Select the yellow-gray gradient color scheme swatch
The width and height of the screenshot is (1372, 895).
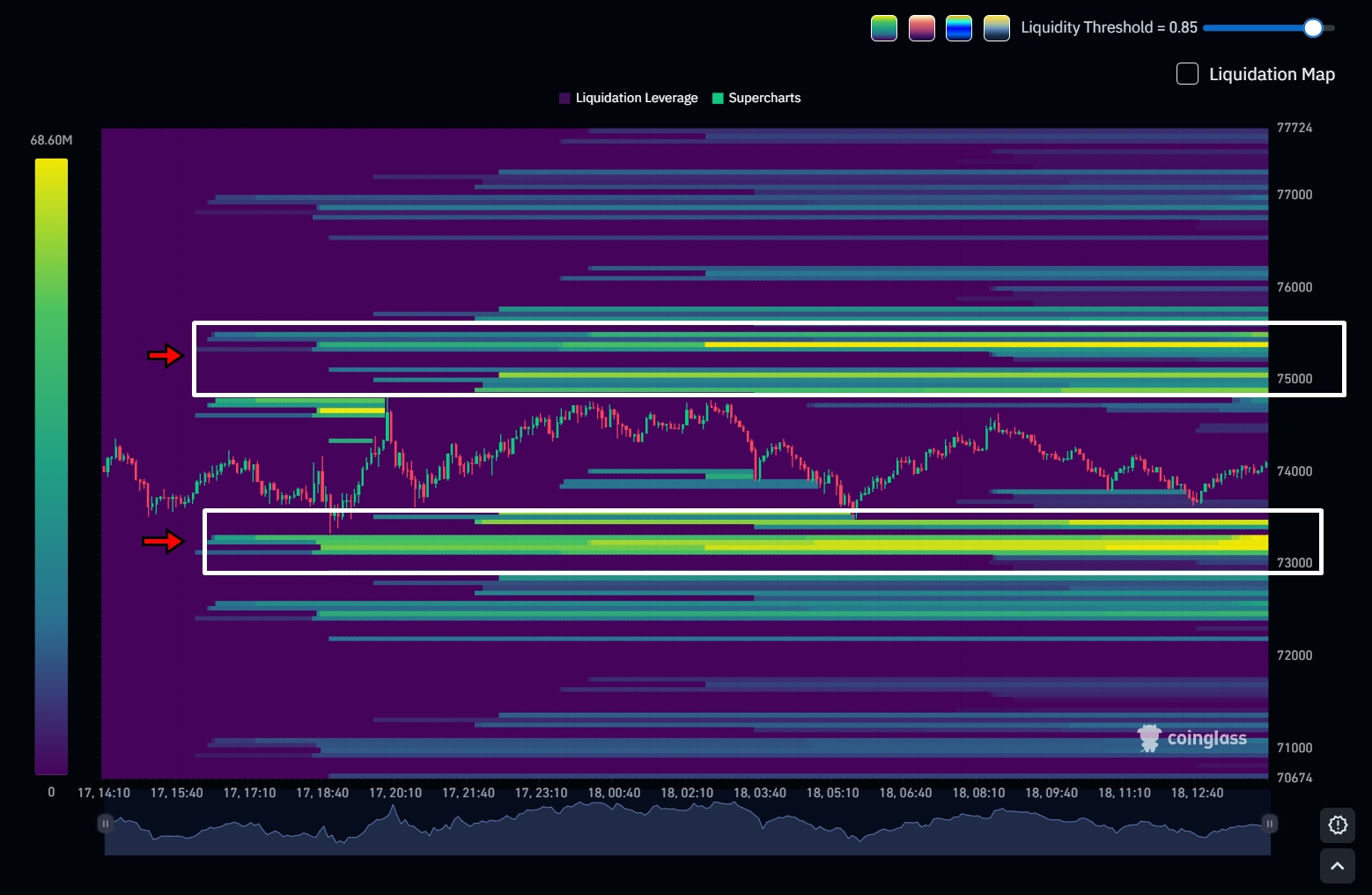pos(995,27)
